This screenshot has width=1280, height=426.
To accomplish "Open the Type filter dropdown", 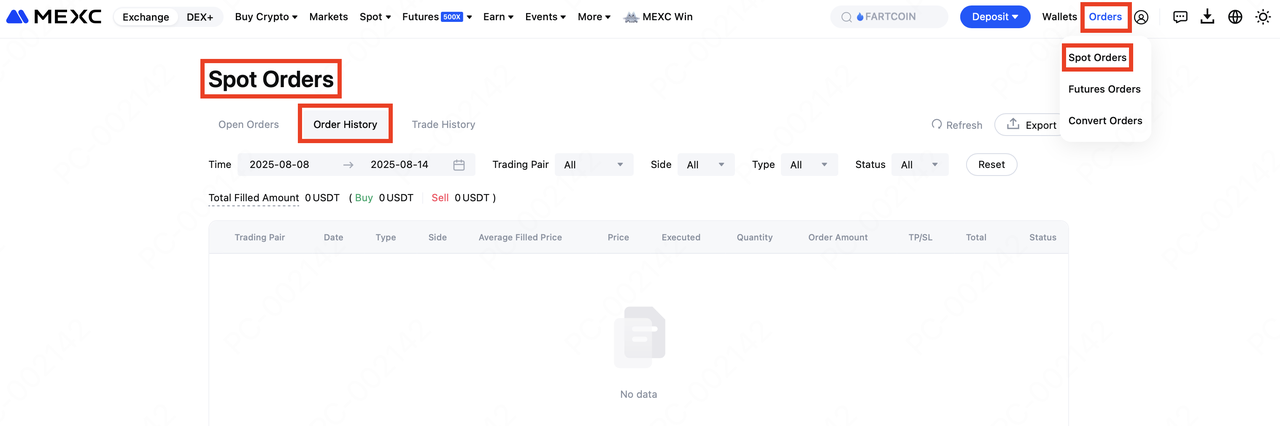I will pos(809,165).
